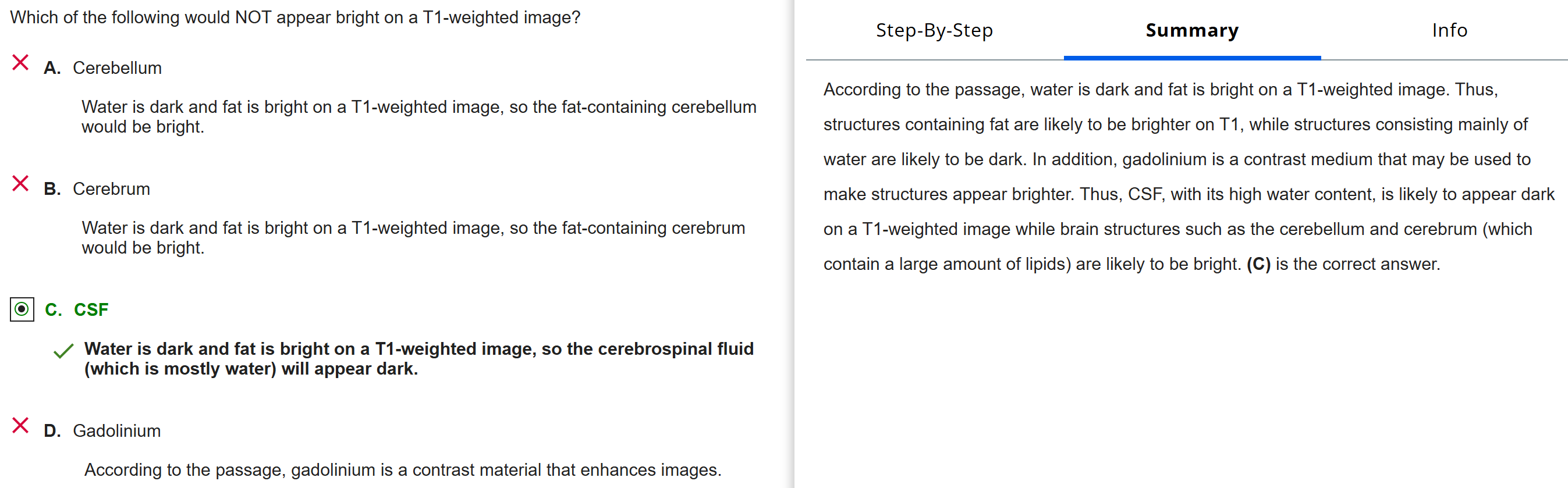
Task: Click red X icon beside Cerebellum answer
Action: click(20, 63)
